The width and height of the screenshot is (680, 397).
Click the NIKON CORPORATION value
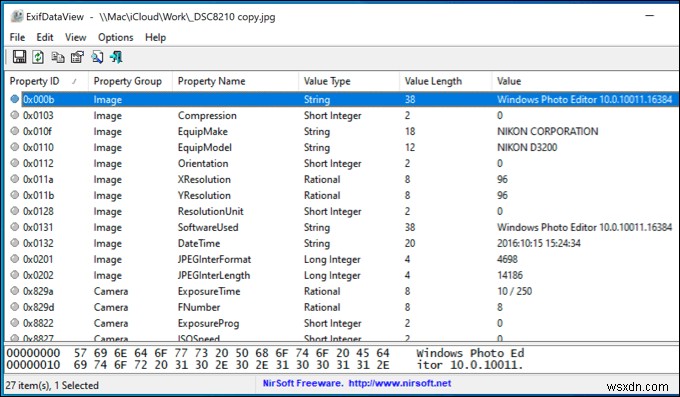point(547,131)
